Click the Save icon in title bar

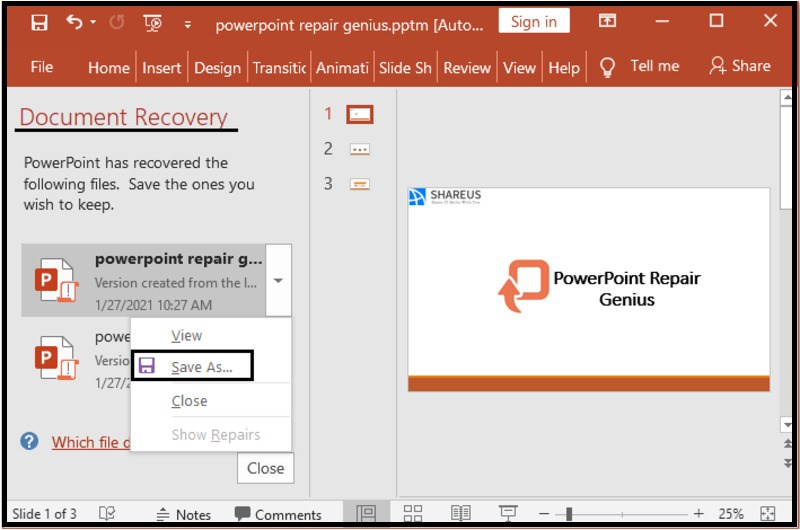(39, 23)
